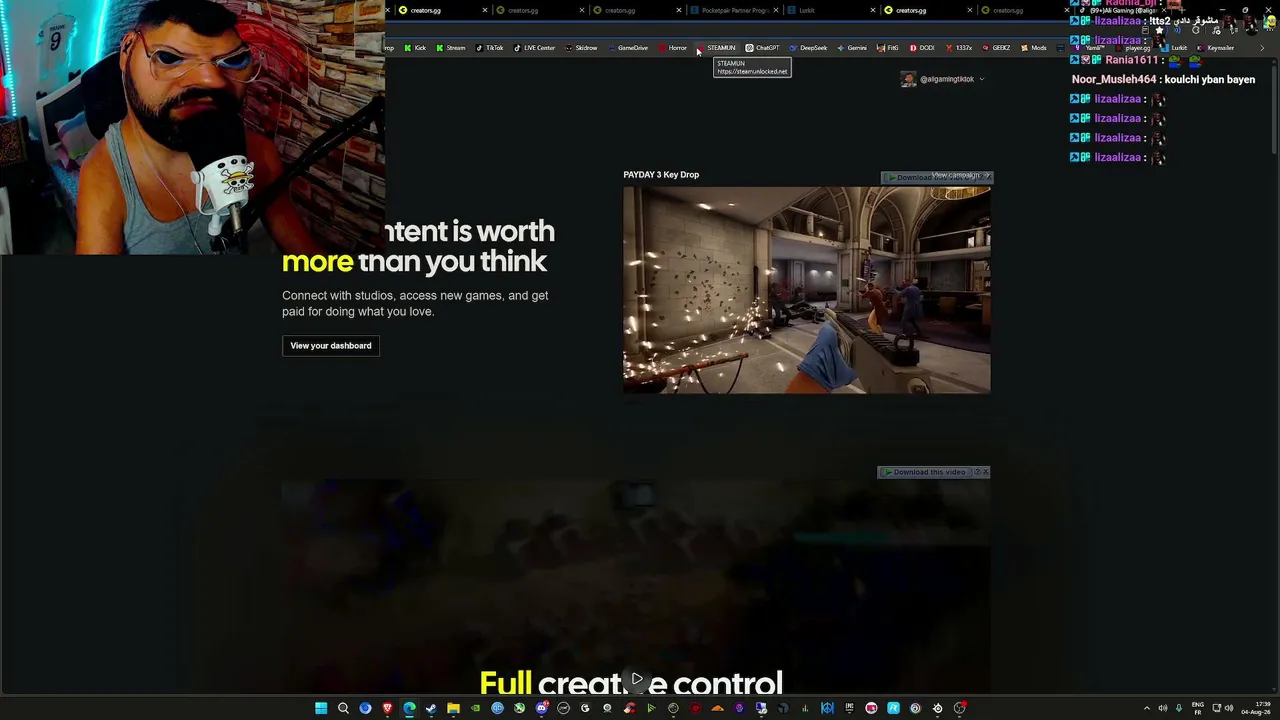Open the Stream bookmark
Viewport: 1280px width, 720px height.
pyautogui.click(x=450, y=48)
